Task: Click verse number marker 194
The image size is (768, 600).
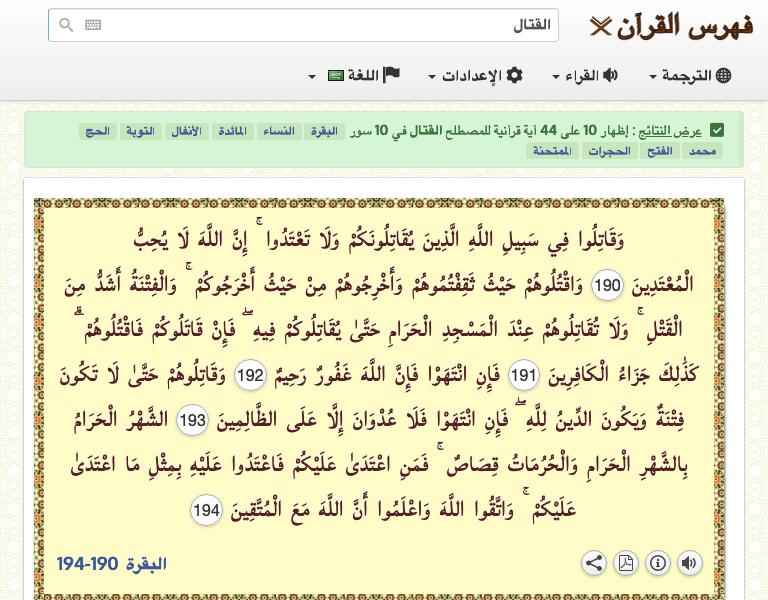Action: point(206,510)
